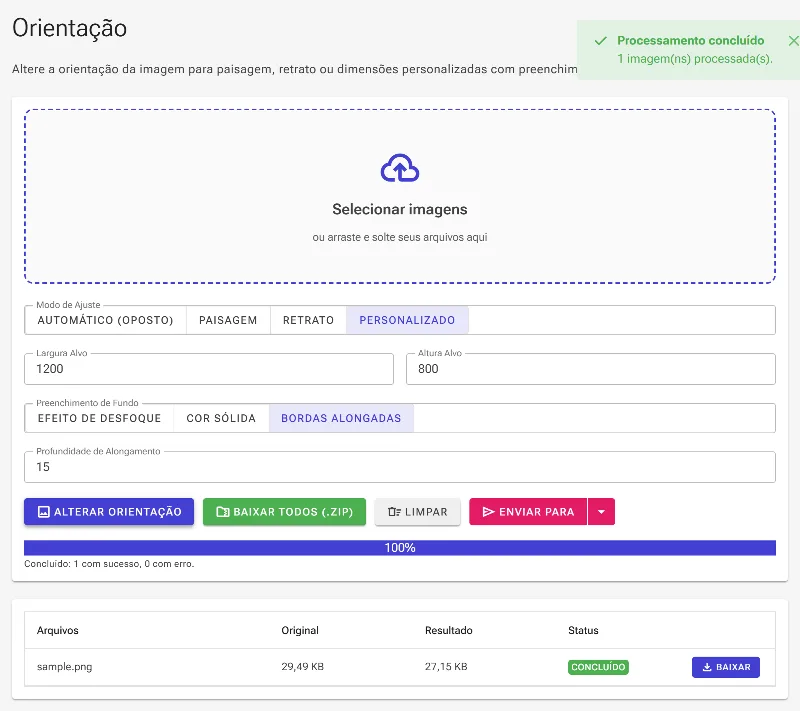Click the Concluído status badge
The width and height of the screenshot is (800, 711).
tap(598, 667)
